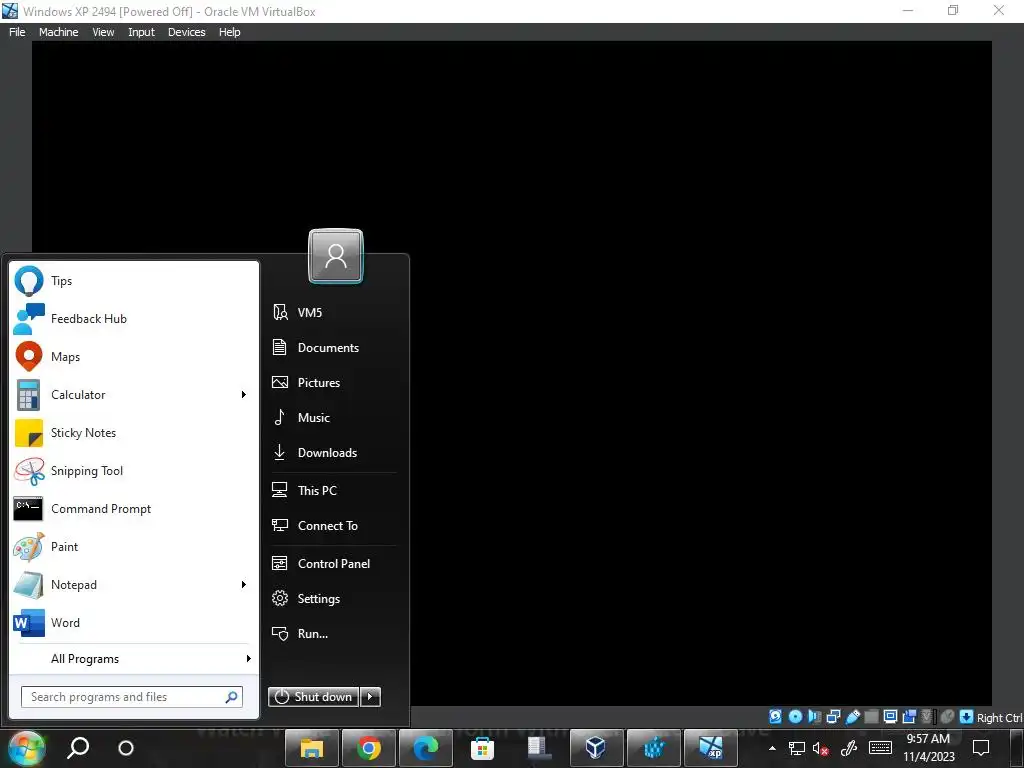Click the Shut down button
The height and width of the screenshot is (768, 1024).
tap(313, 697)
